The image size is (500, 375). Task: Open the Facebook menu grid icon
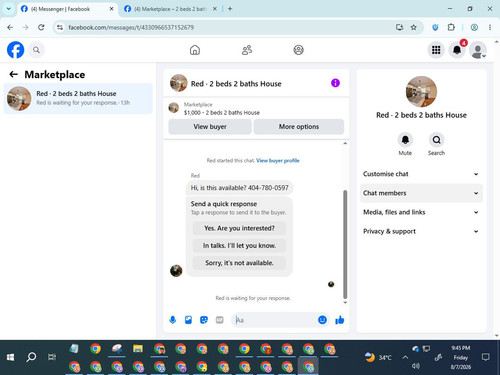tap(436, 50)
